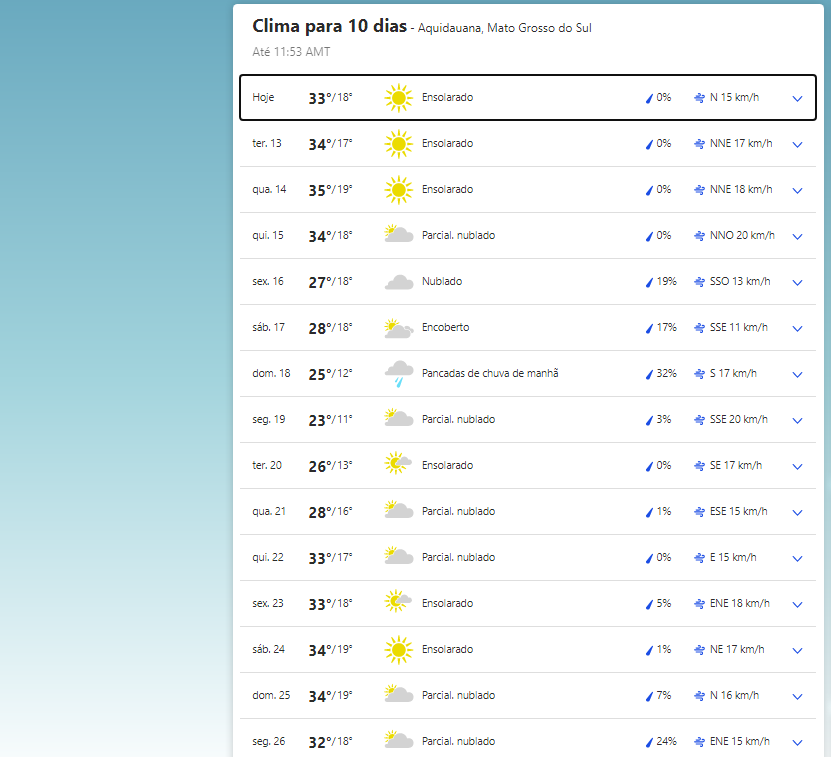Click the rain shower icon for dom. 18

pos(398,374)
